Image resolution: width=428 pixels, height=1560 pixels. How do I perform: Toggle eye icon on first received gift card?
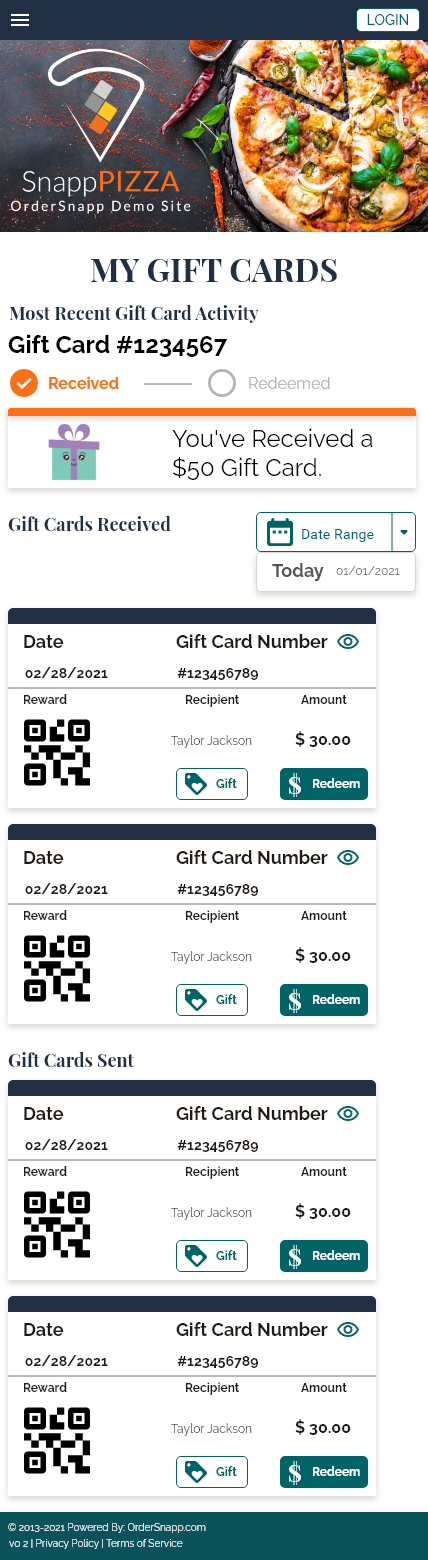(348, 642)
